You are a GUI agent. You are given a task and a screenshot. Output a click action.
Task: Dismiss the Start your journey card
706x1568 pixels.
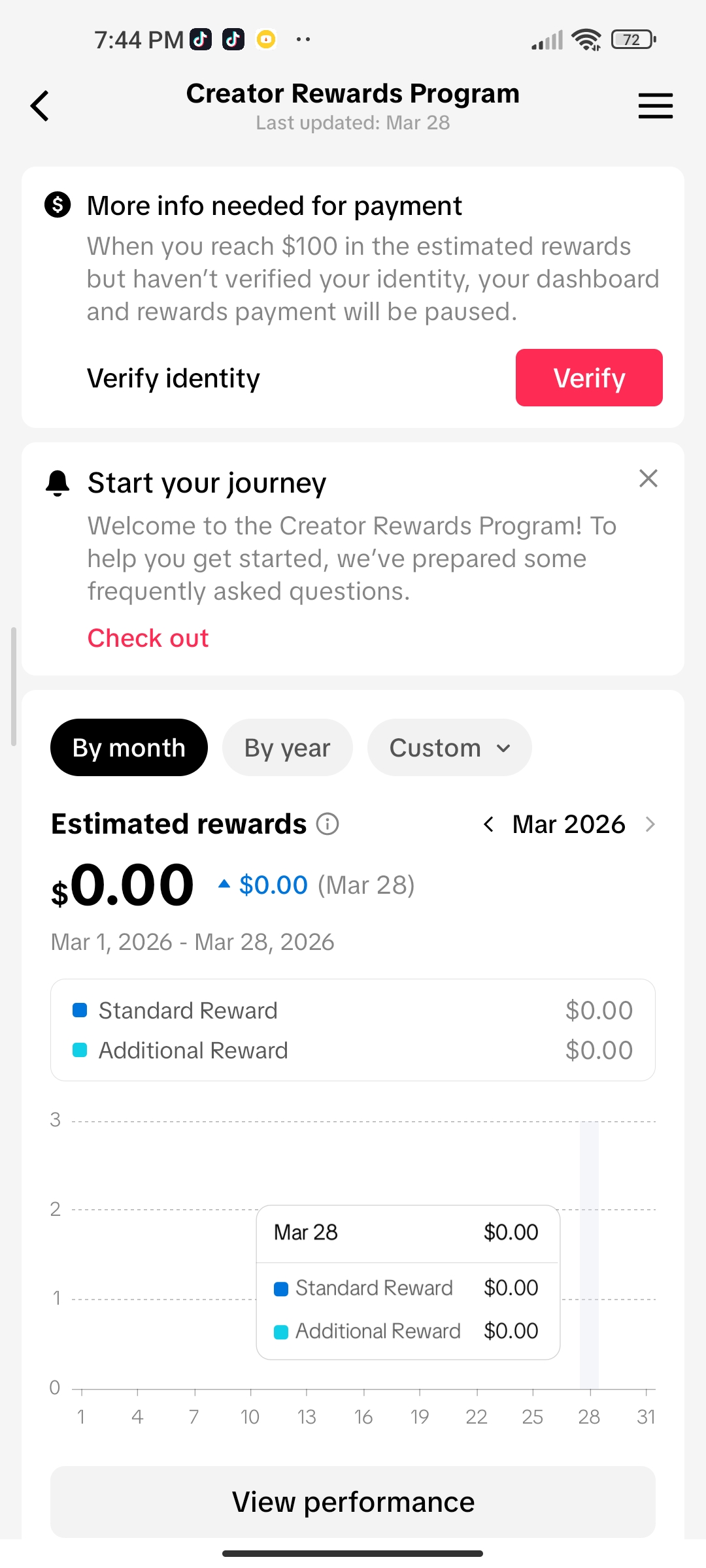[648, 478]
